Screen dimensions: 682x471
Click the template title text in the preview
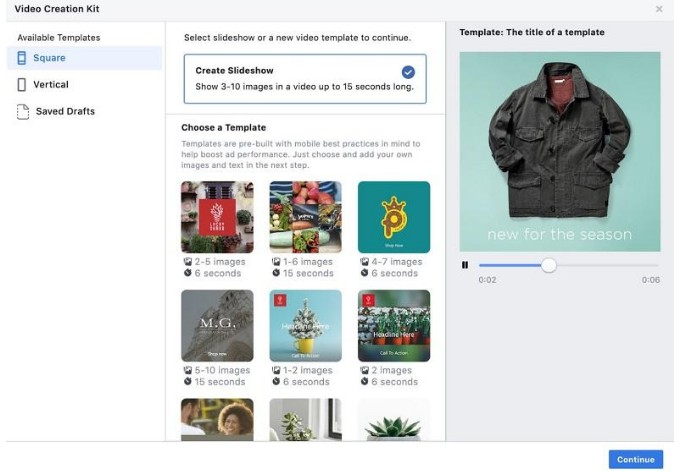coord(532,32)
